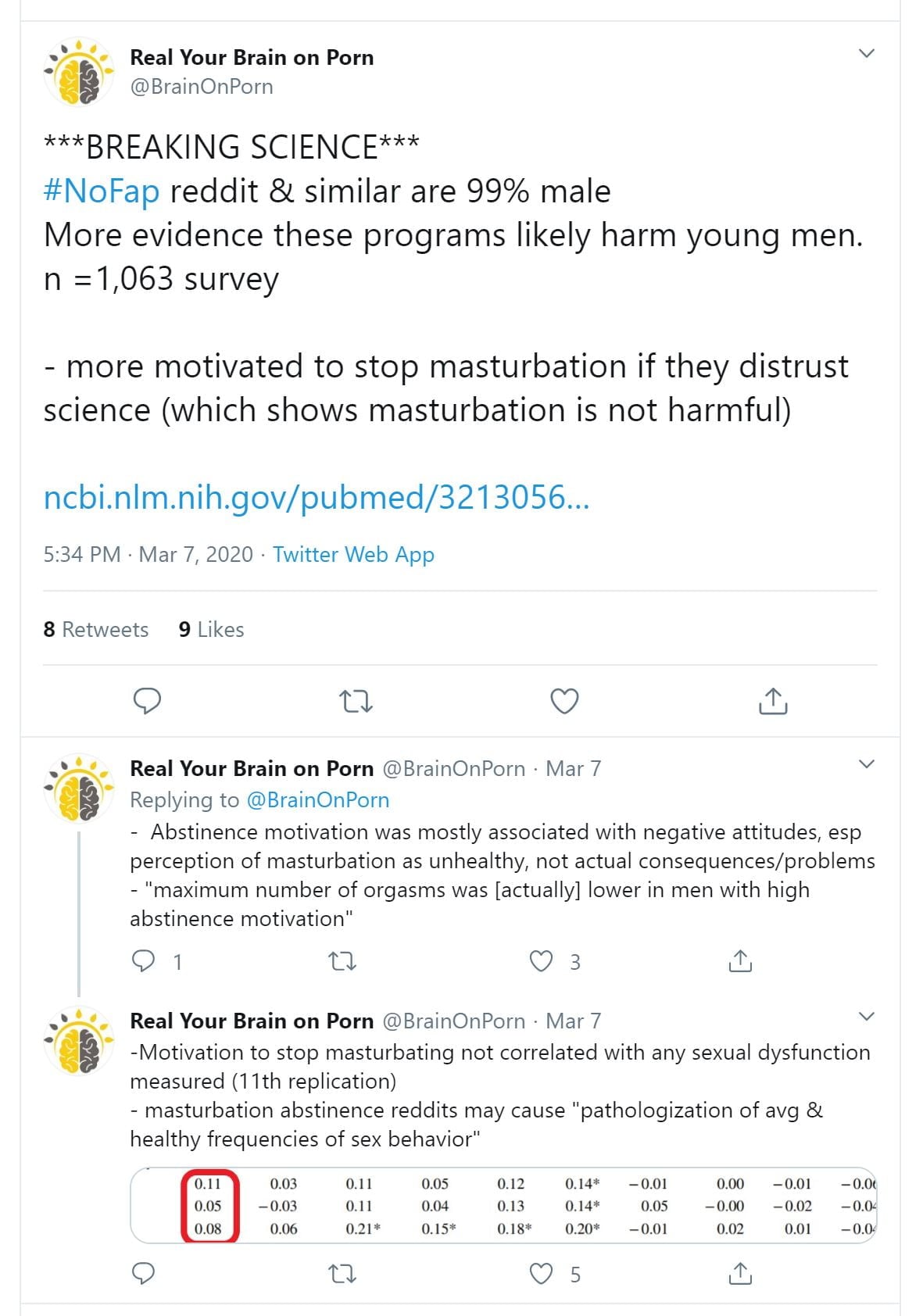The image size is (923, 1316).
Task: Expand options chevron on the second reply
Action: 866,1016
